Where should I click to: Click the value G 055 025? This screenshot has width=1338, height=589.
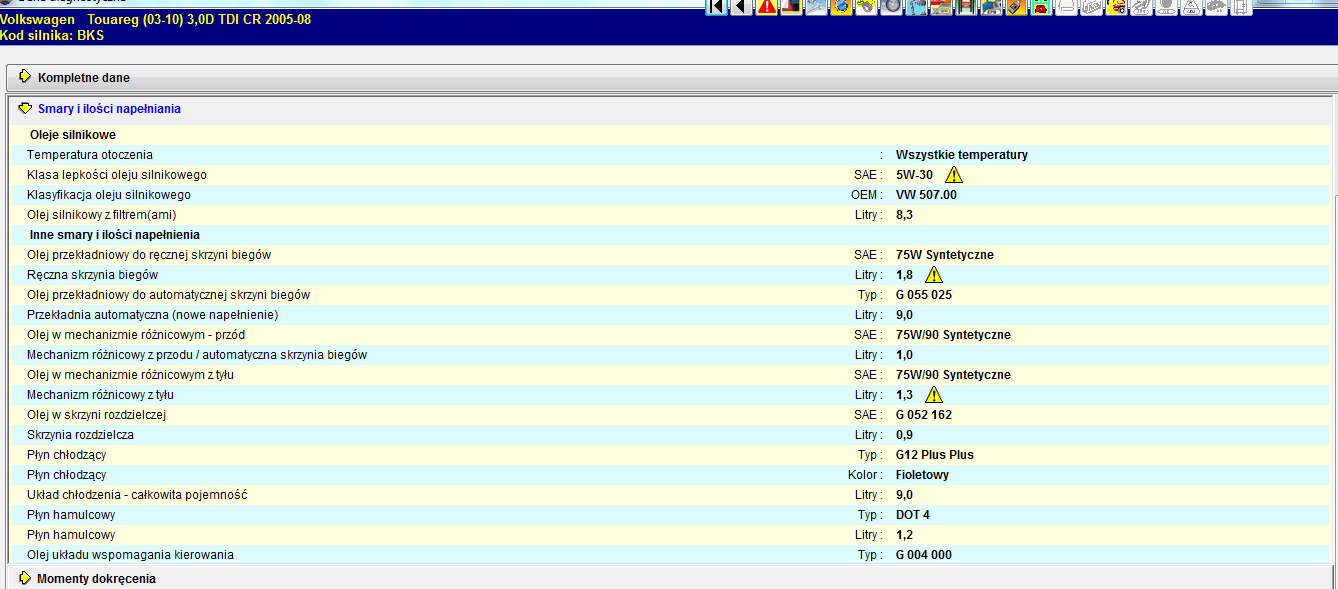[924, 295]
